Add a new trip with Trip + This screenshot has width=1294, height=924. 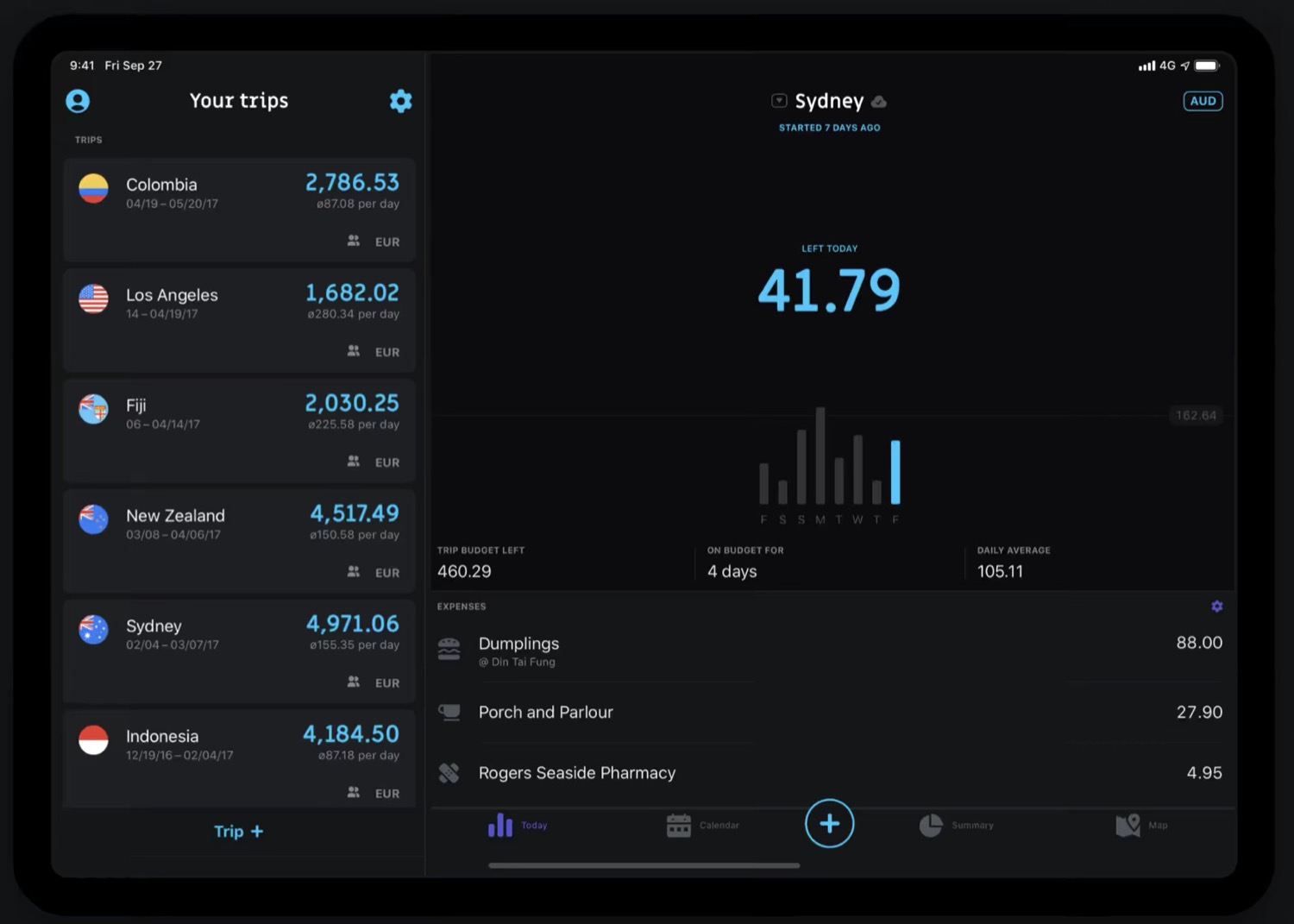click(x=239, y=832)
